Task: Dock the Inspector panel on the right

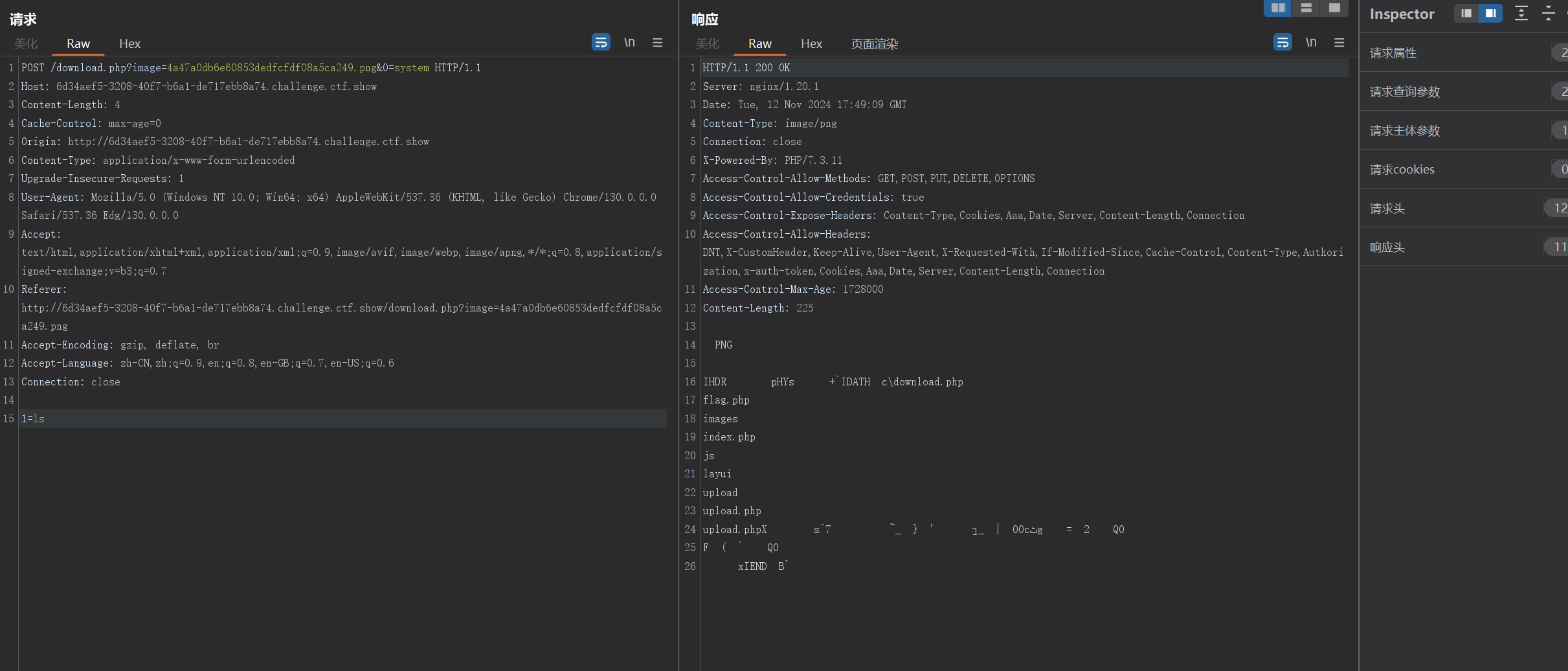Action: 1490,14
